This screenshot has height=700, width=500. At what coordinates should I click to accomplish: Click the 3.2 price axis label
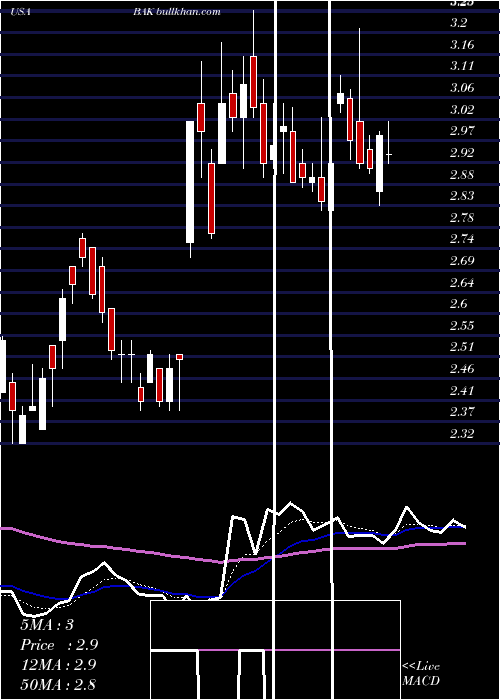(x=458, y=23)
